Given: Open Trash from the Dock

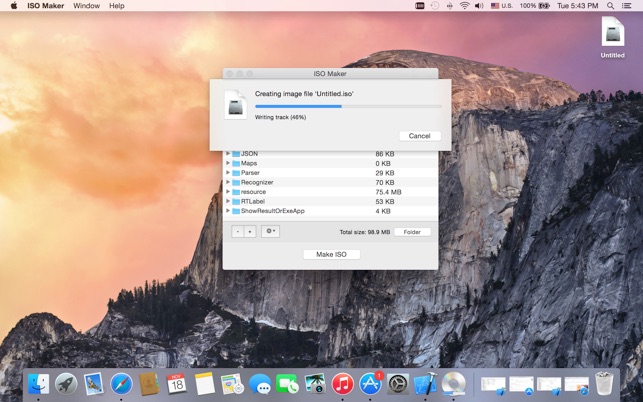Looking at the screenshot, I should click(604, 384).
